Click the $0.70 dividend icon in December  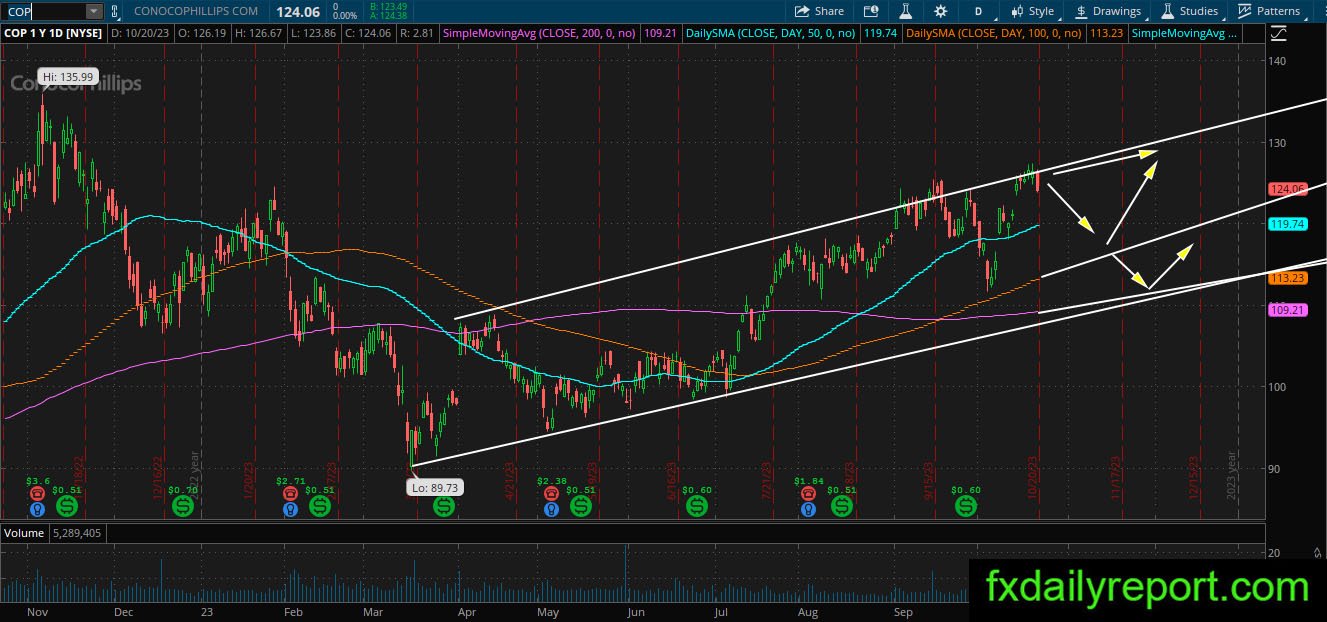[x=183, y=507]
